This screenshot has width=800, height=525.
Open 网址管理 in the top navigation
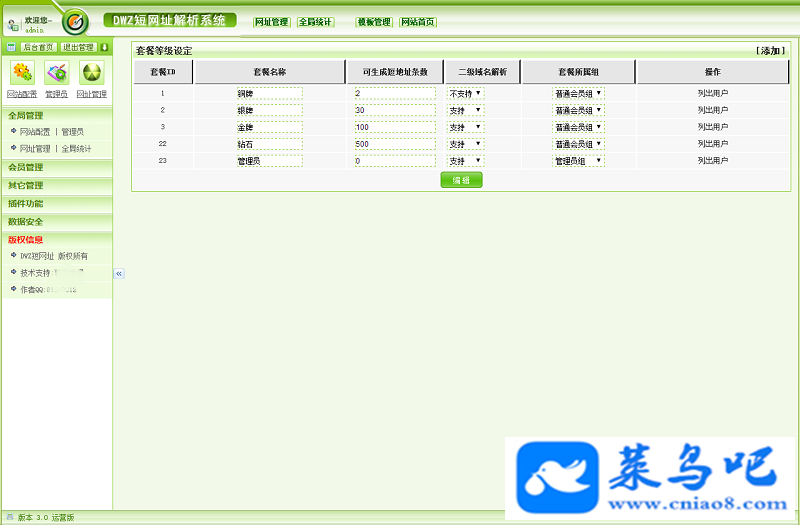[x=272, y=22]
